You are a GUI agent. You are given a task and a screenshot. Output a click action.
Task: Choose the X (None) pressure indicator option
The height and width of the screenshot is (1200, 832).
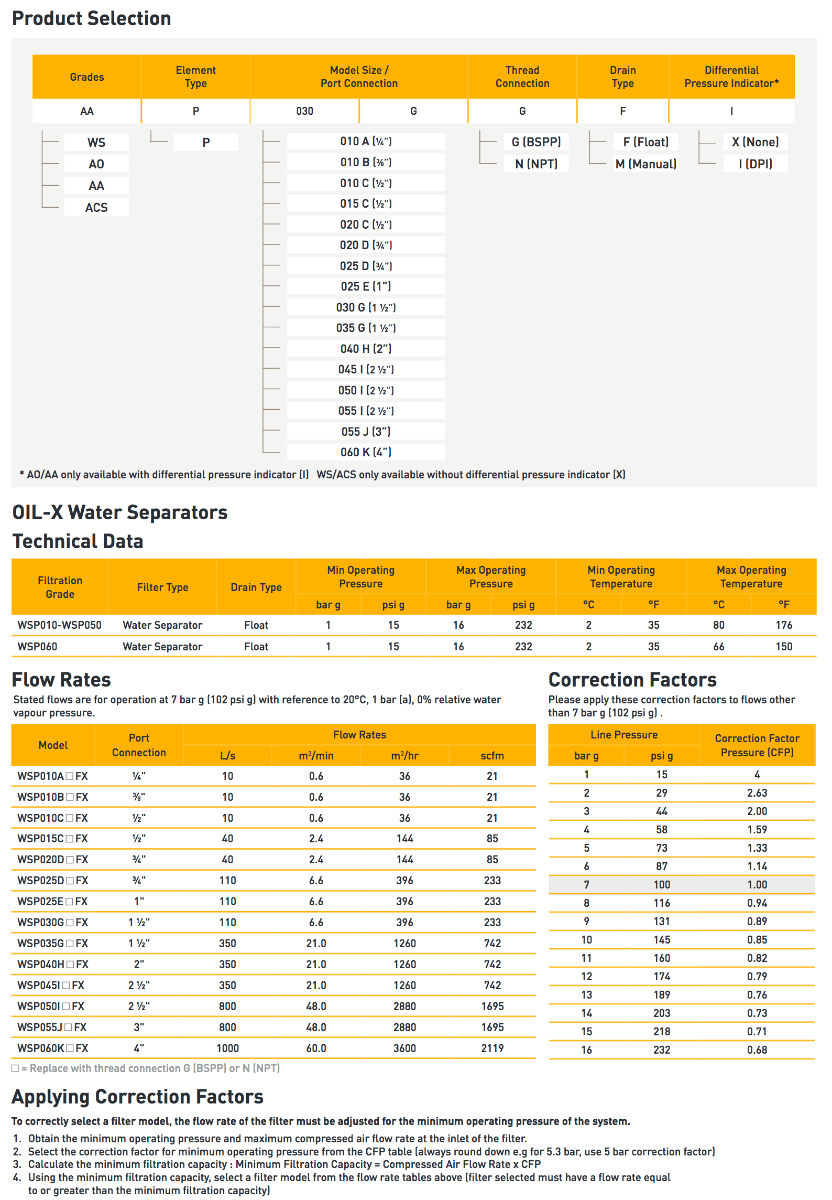(x=755, y=141)
